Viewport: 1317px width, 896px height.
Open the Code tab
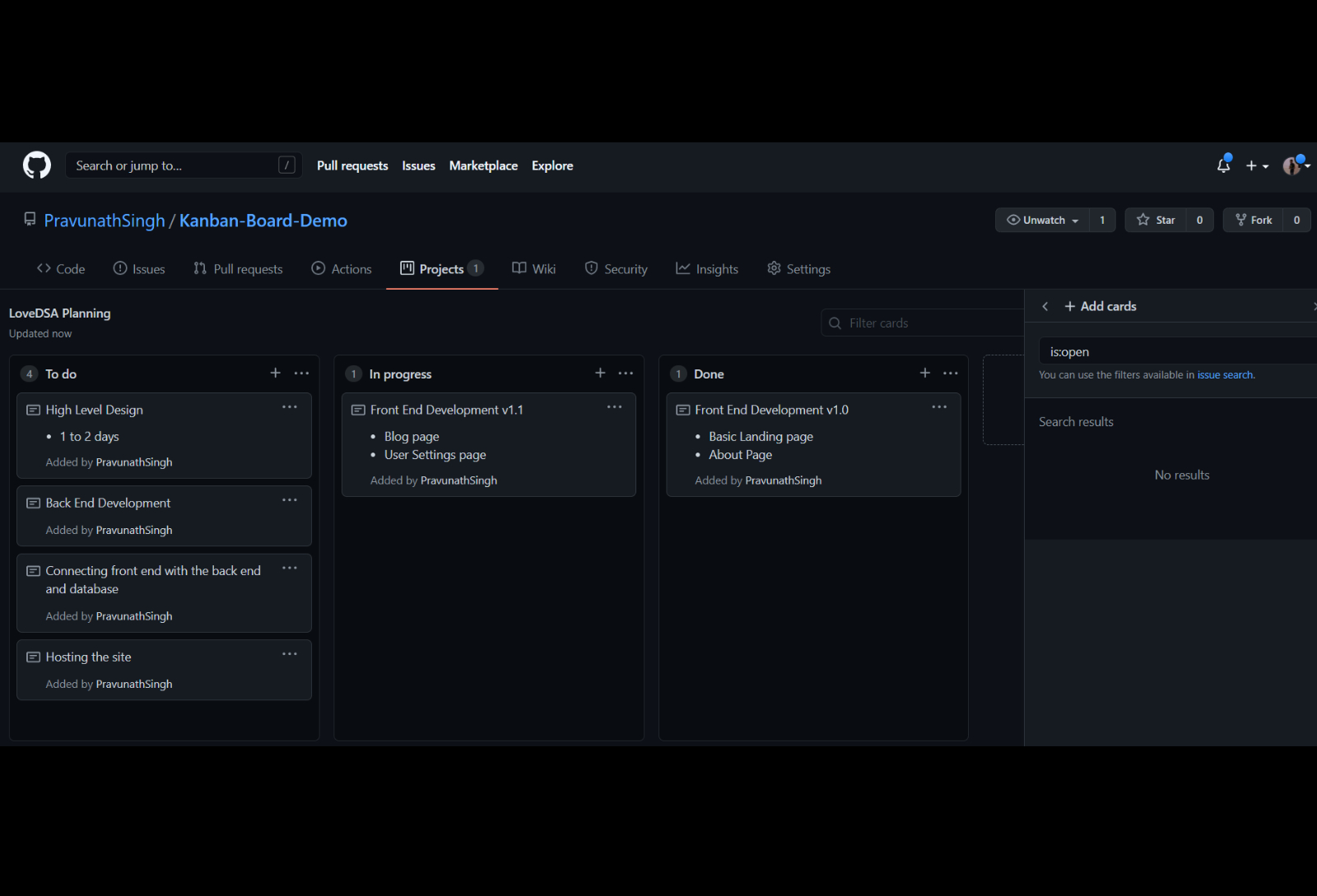[x=61, y=269]
